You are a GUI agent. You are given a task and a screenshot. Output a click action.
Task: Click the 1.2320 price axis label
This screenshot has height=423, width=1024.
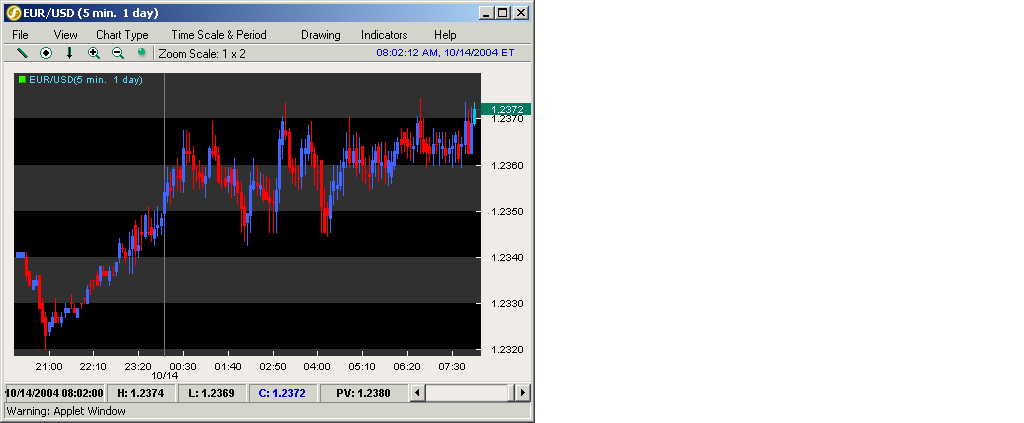point(507,349)
